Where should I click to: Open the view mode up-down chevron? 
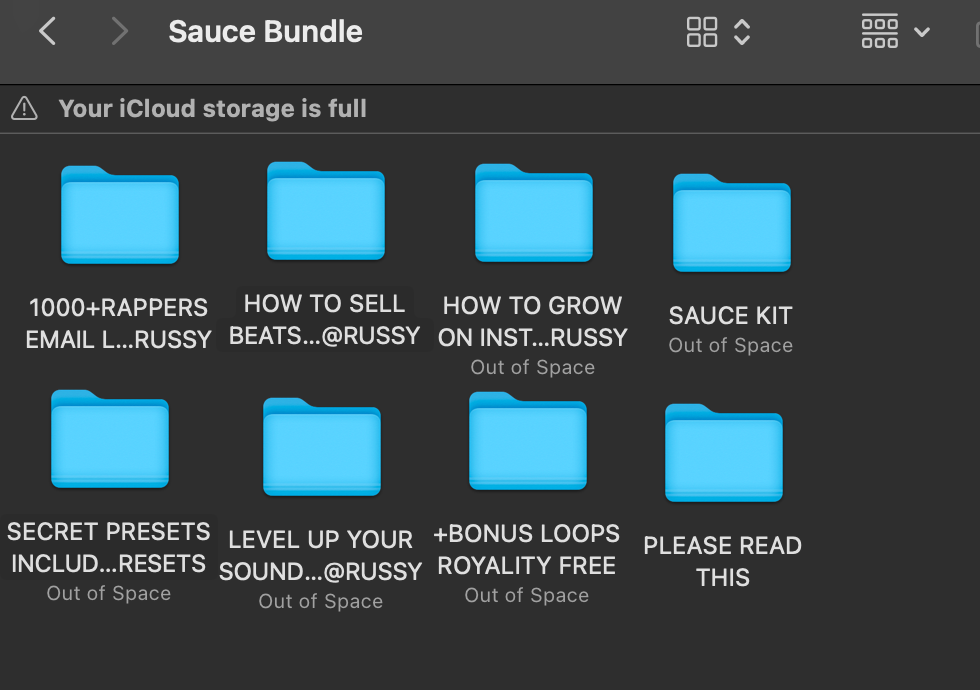pos(742,32)
